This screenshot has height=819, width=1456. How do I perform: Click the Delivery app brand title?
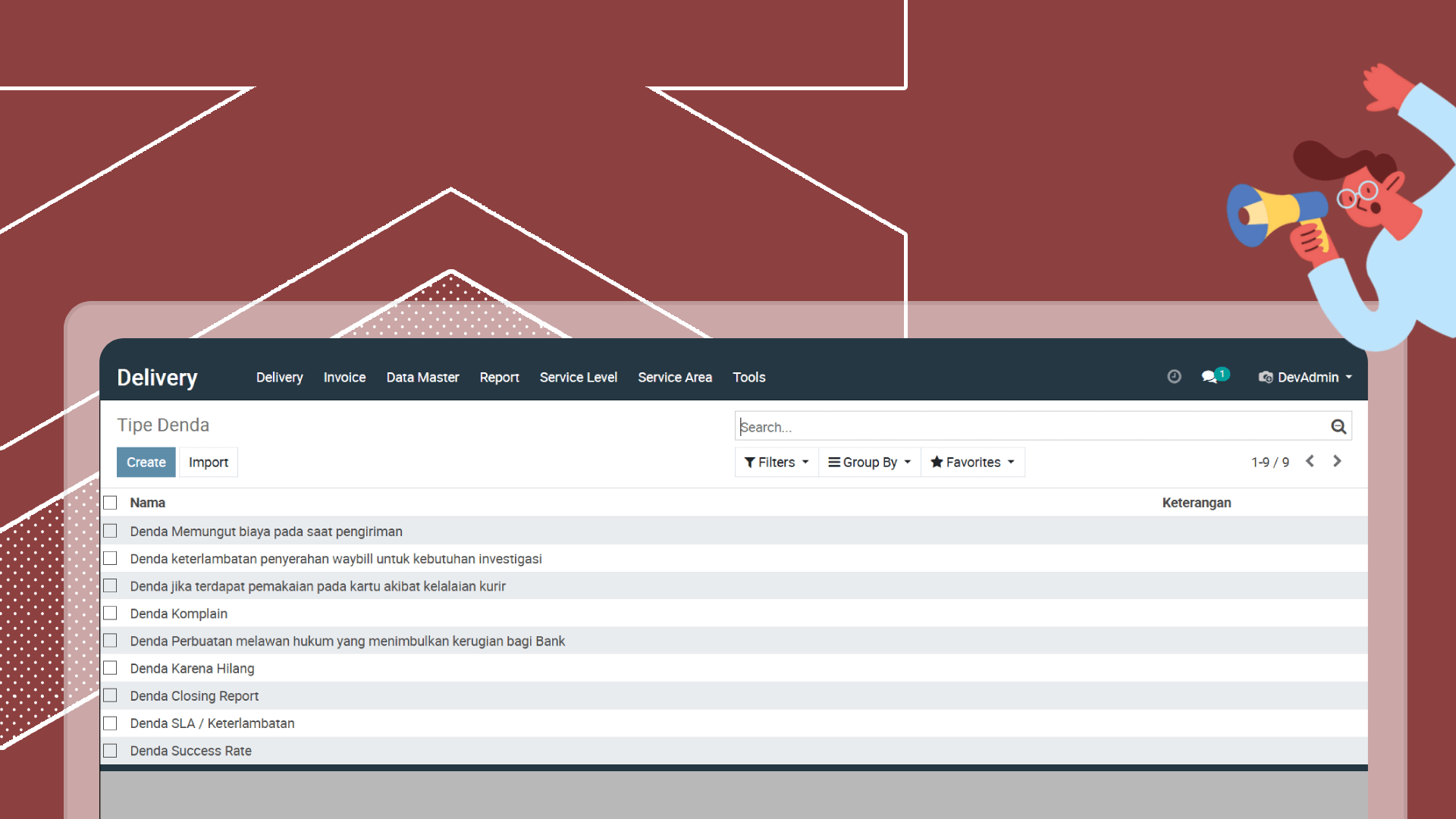coord(157,378)
